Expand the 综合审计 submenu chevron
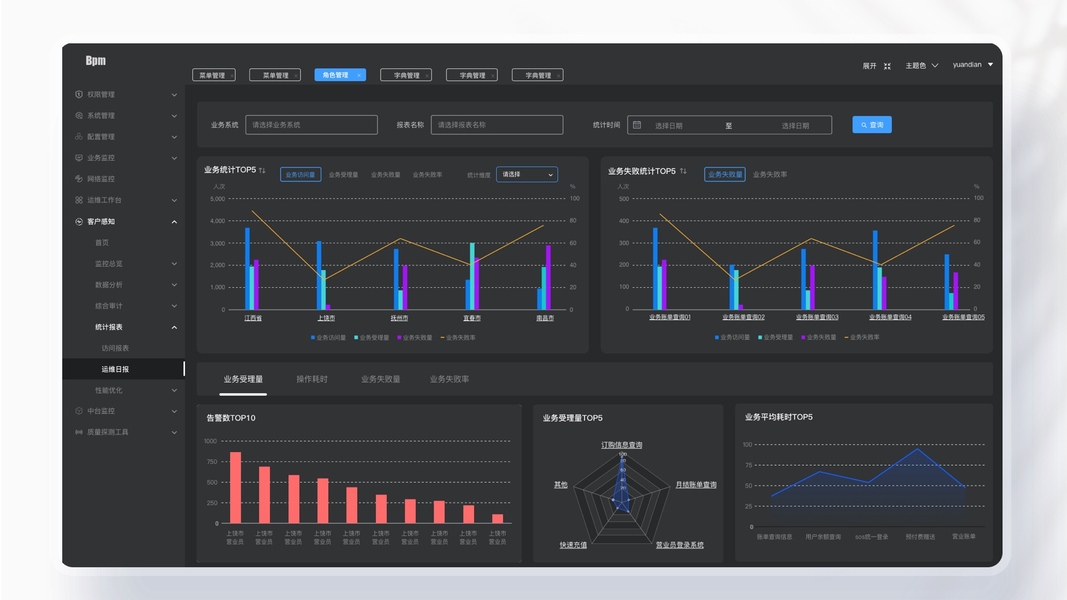This screenshot has height=600, width=1067. pyautogui.click(x=174, y=306)
